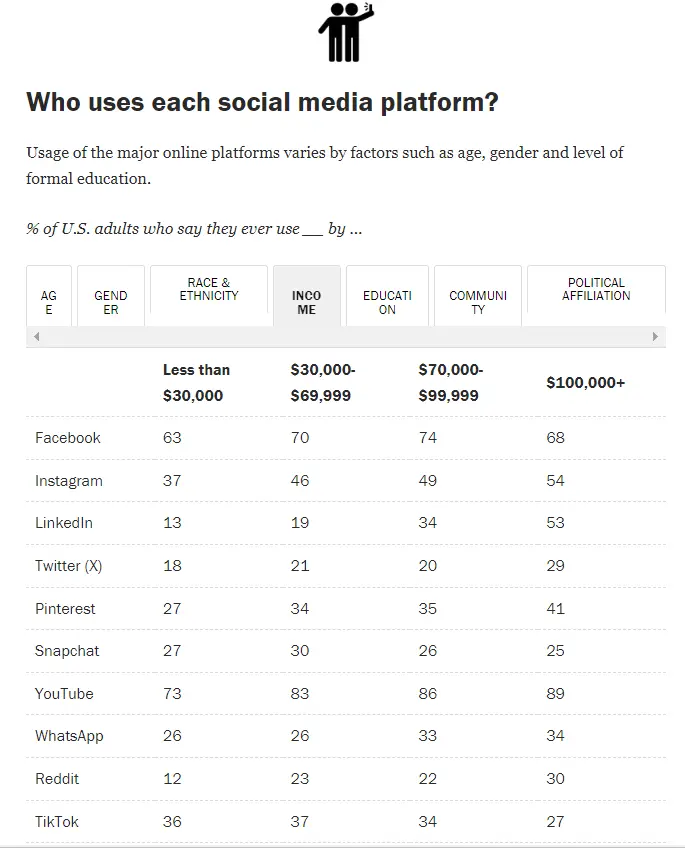Show the Education tab data
Image resolution: width=685 pixels, height=848 pixels.
pyautogui.click(x=387, y=302)
